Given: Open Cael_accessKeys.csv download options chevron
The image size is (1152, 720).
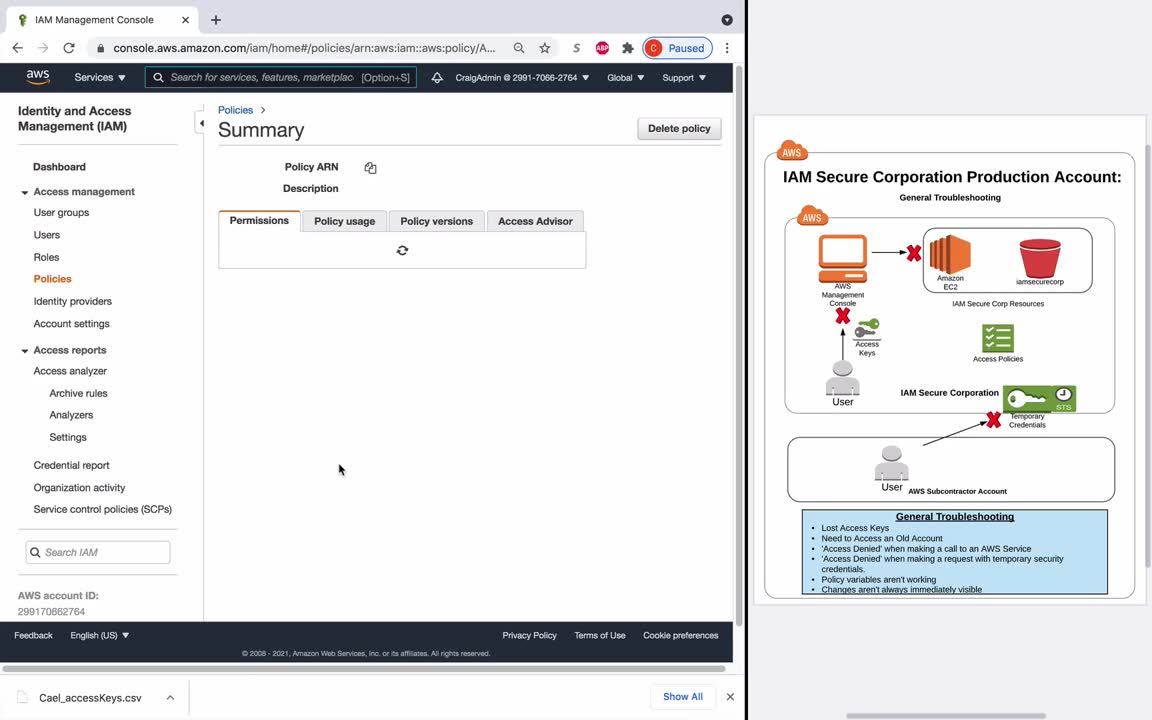Looking at the screenshot, I should coord(170,697).
